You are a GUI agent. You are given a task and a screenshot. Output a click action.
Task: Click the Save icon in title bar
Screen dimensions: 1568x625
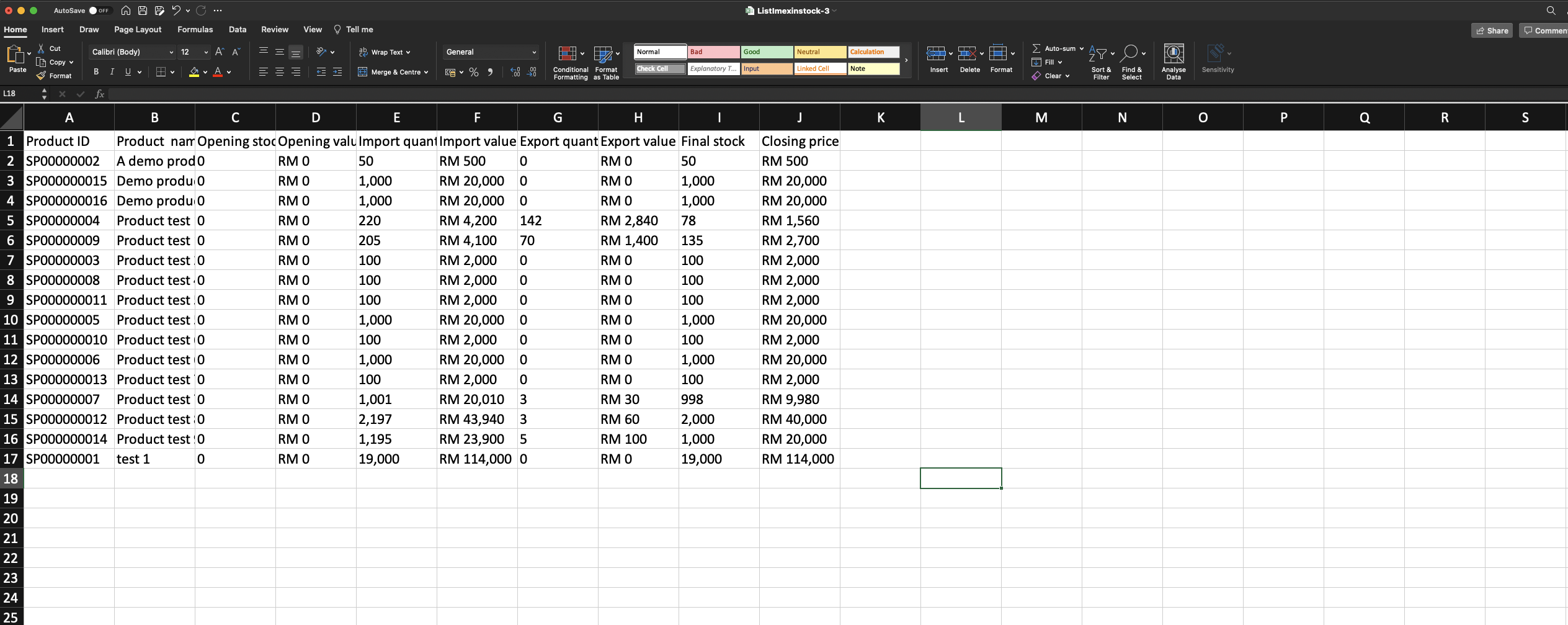142,11
